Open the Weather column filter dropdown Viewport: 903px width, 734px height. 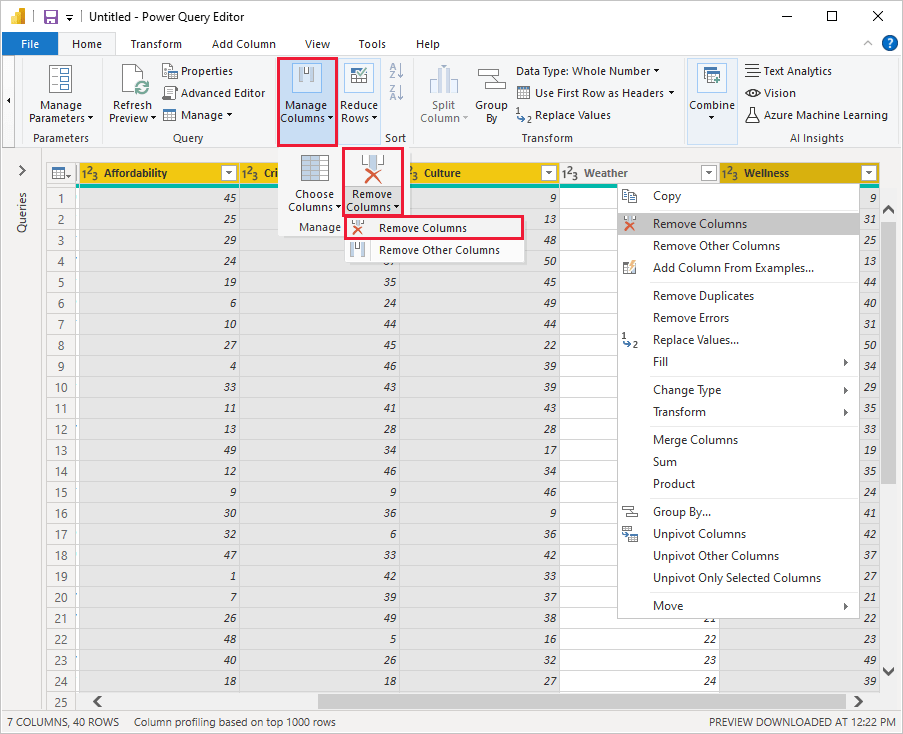tap(709, 172)
